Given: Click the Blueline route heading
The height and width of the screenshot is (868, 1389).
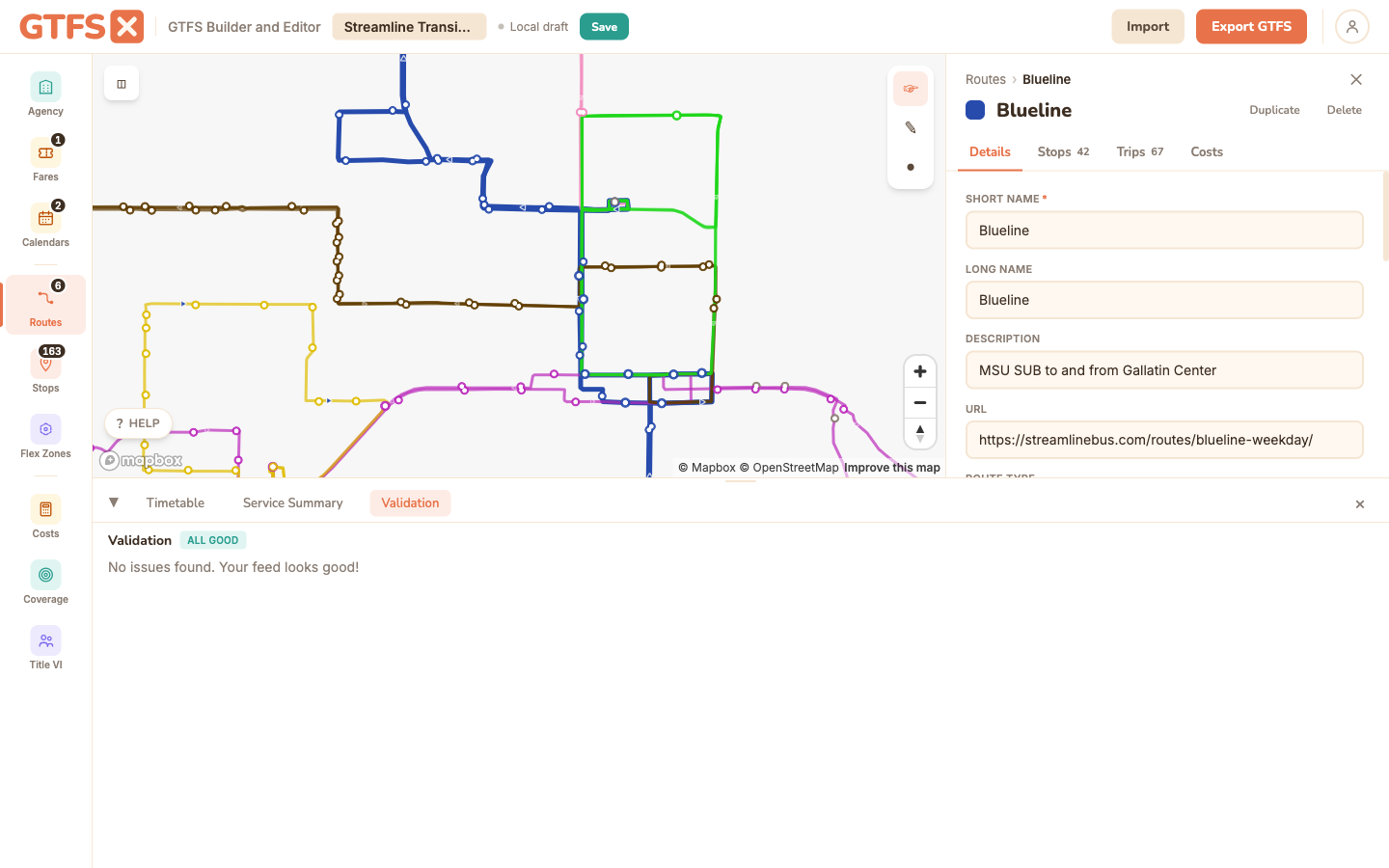Looking at the screenshot, I should tap(1034, 110).
